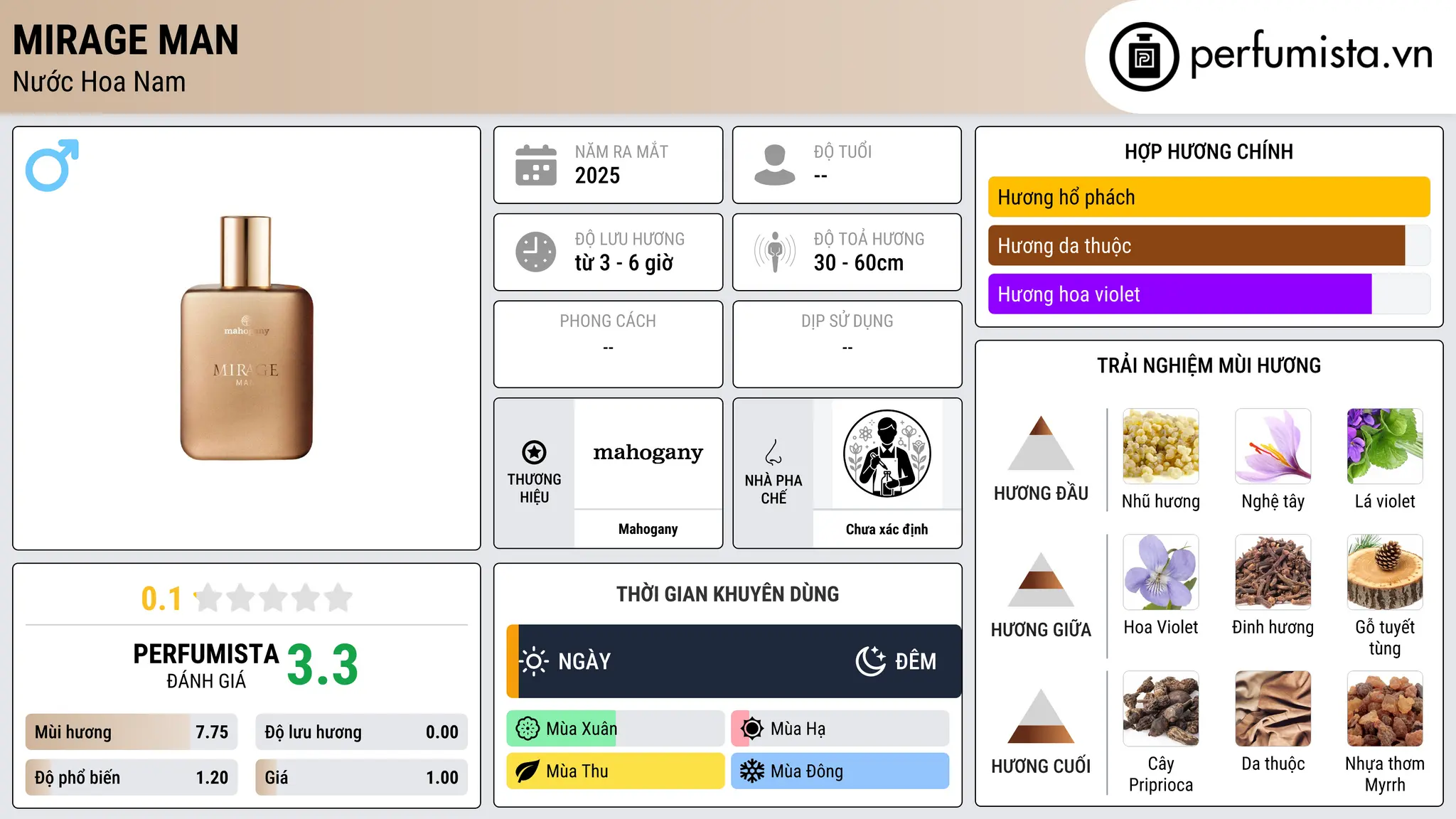Click the Trải nghiệm mùi hương heading
The width and height of the screenshot is (1456, 819).
[1209, 365]
